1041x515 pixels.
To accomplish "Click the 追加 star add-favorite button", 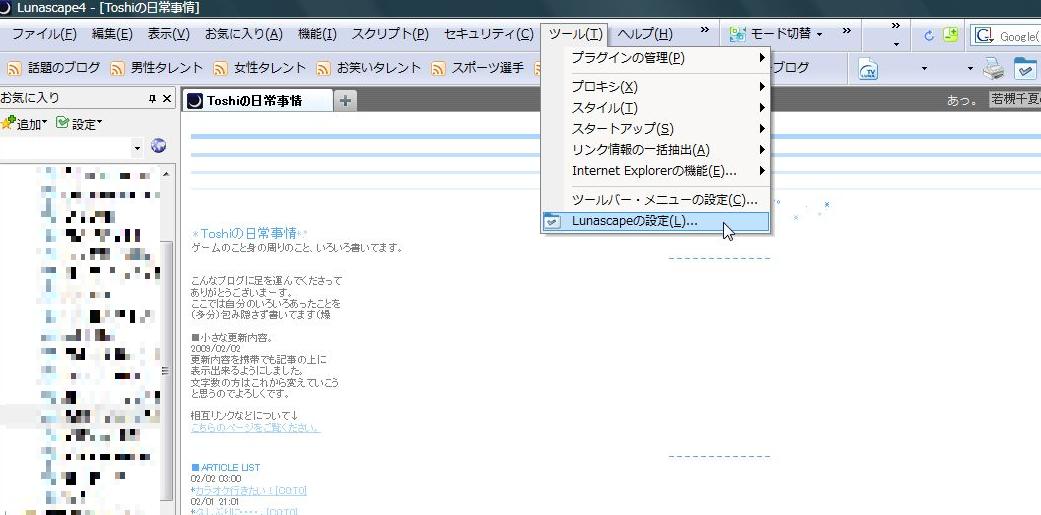I will tap(24, 124).
